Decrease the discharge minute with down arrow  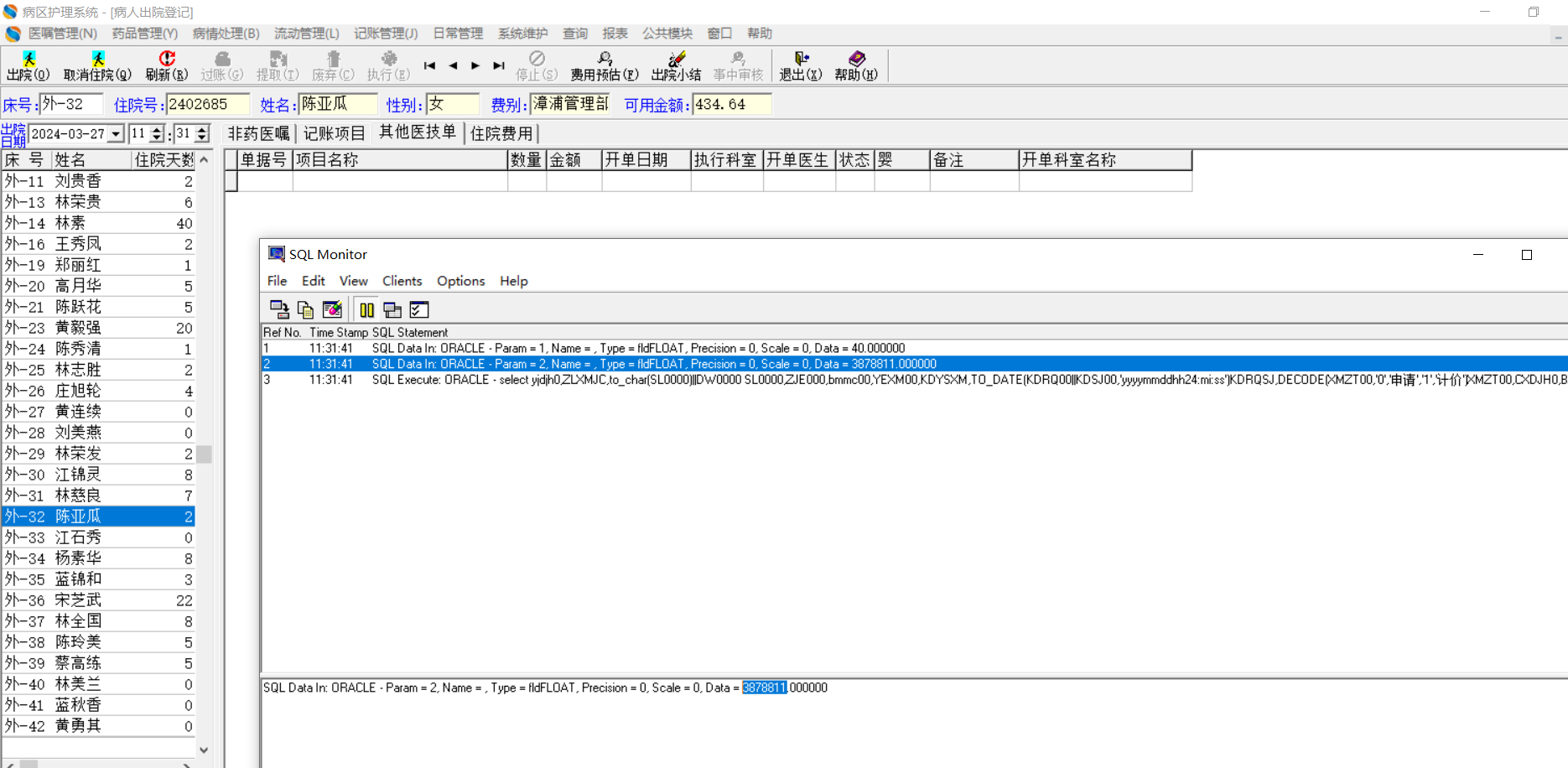pos(202,138)
